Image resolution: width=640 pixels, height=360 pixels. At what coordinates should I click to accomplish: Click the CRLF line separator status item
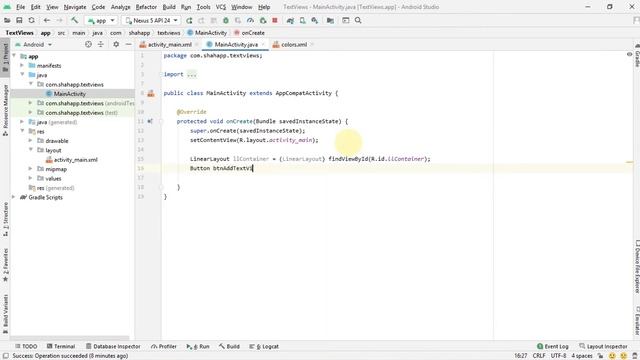tap(539, 356)
